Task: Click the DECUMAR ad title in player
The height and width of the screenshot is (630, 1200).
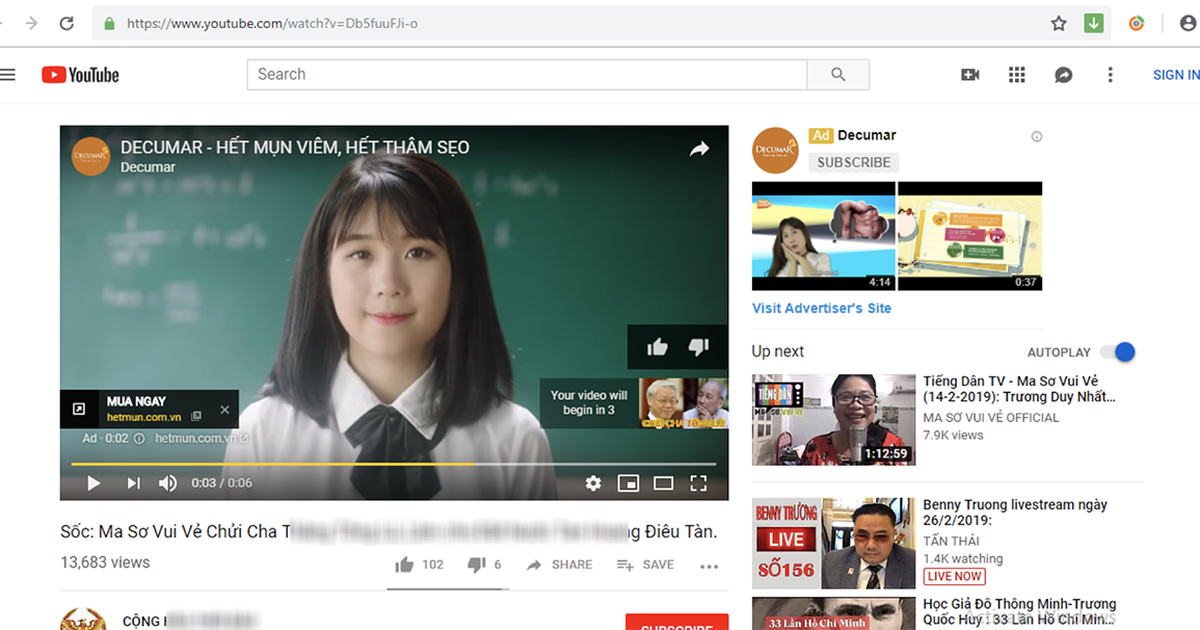Action: (x=295, y=147)
